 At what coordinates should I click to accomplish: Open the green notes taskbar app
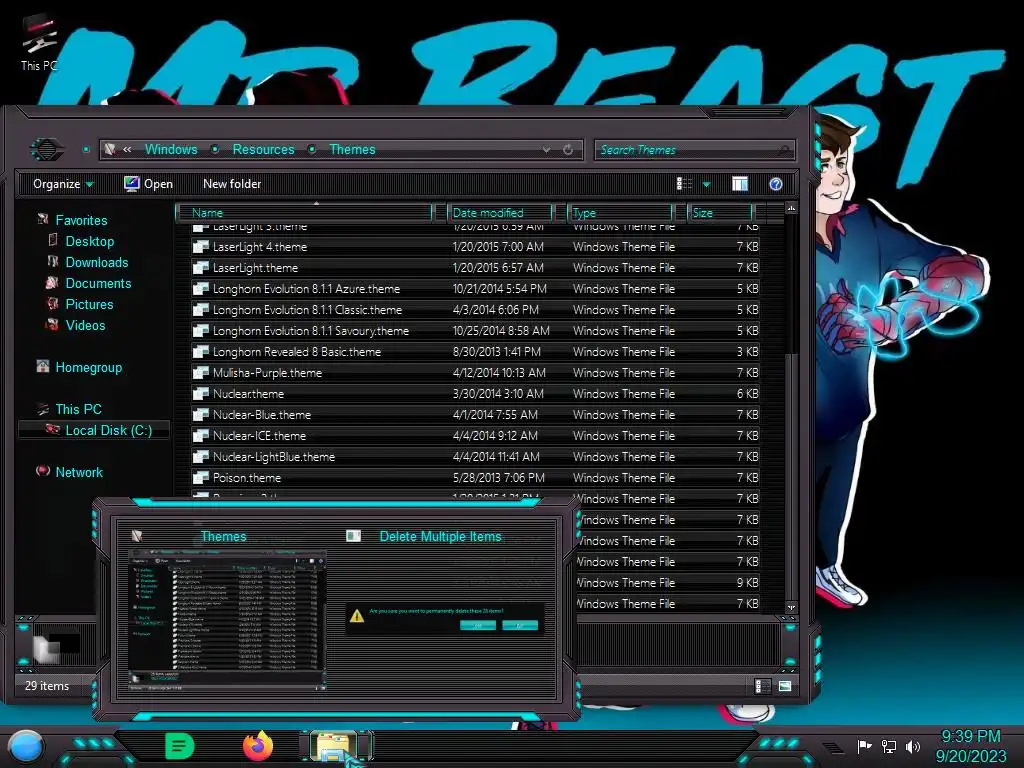click(x=179, y=746)
